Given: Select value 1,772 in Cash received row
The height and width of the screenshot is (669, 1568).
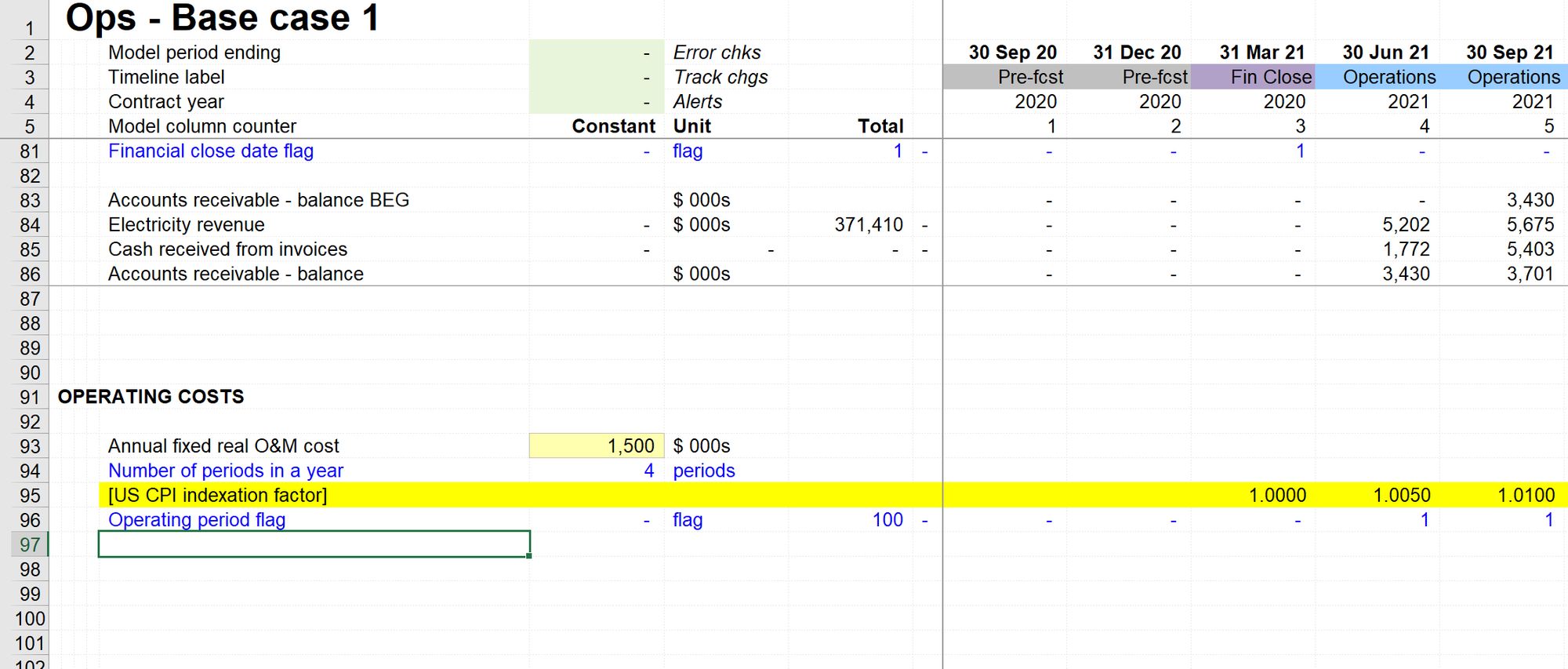Looking at the screenshot, I should (x=1406, y=249).
